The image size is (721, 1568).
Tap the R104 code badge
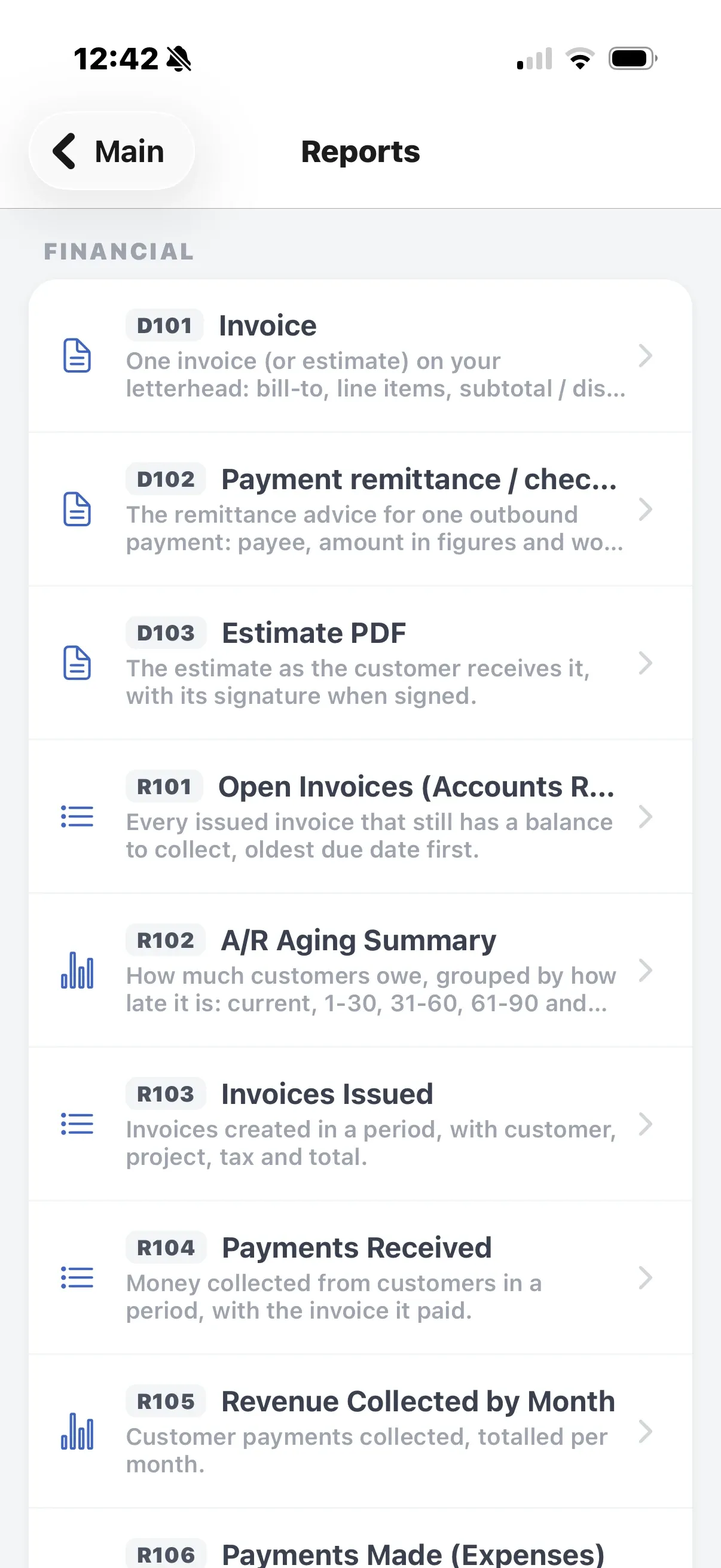pos(166,1248)
